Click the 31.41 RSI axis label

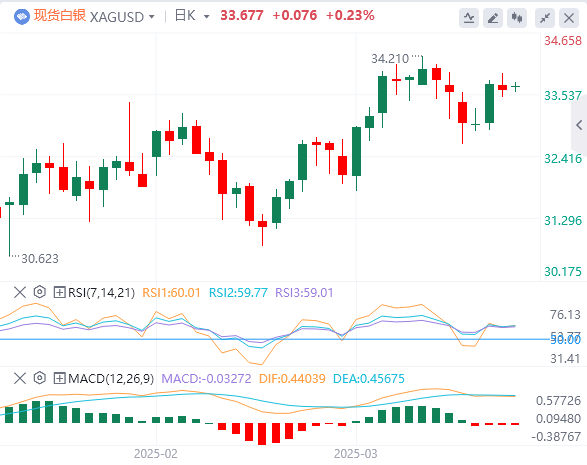(565, 359)
